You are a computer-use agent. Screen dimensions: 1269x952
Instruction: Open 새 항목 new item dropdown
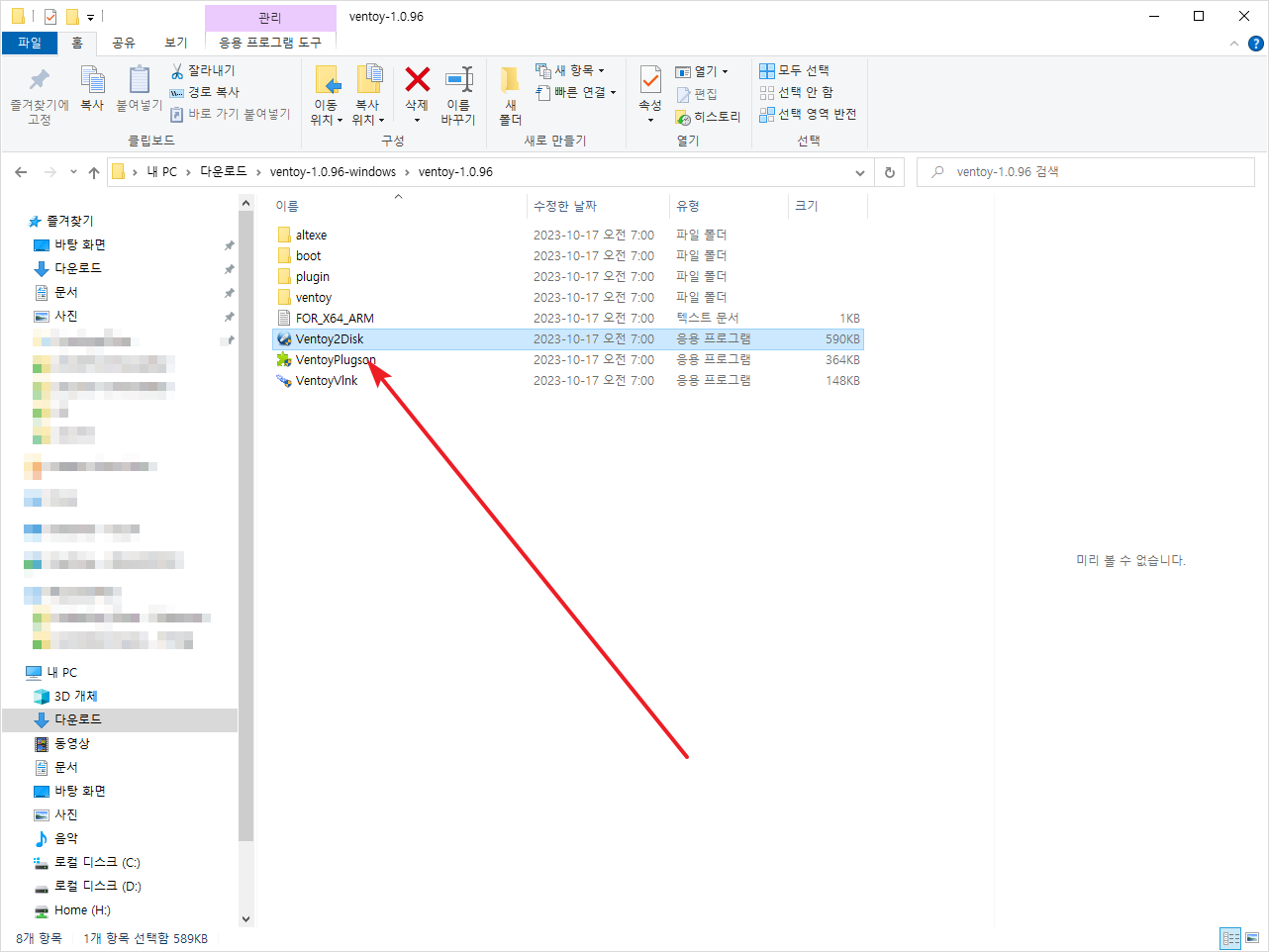click(570, 71)
